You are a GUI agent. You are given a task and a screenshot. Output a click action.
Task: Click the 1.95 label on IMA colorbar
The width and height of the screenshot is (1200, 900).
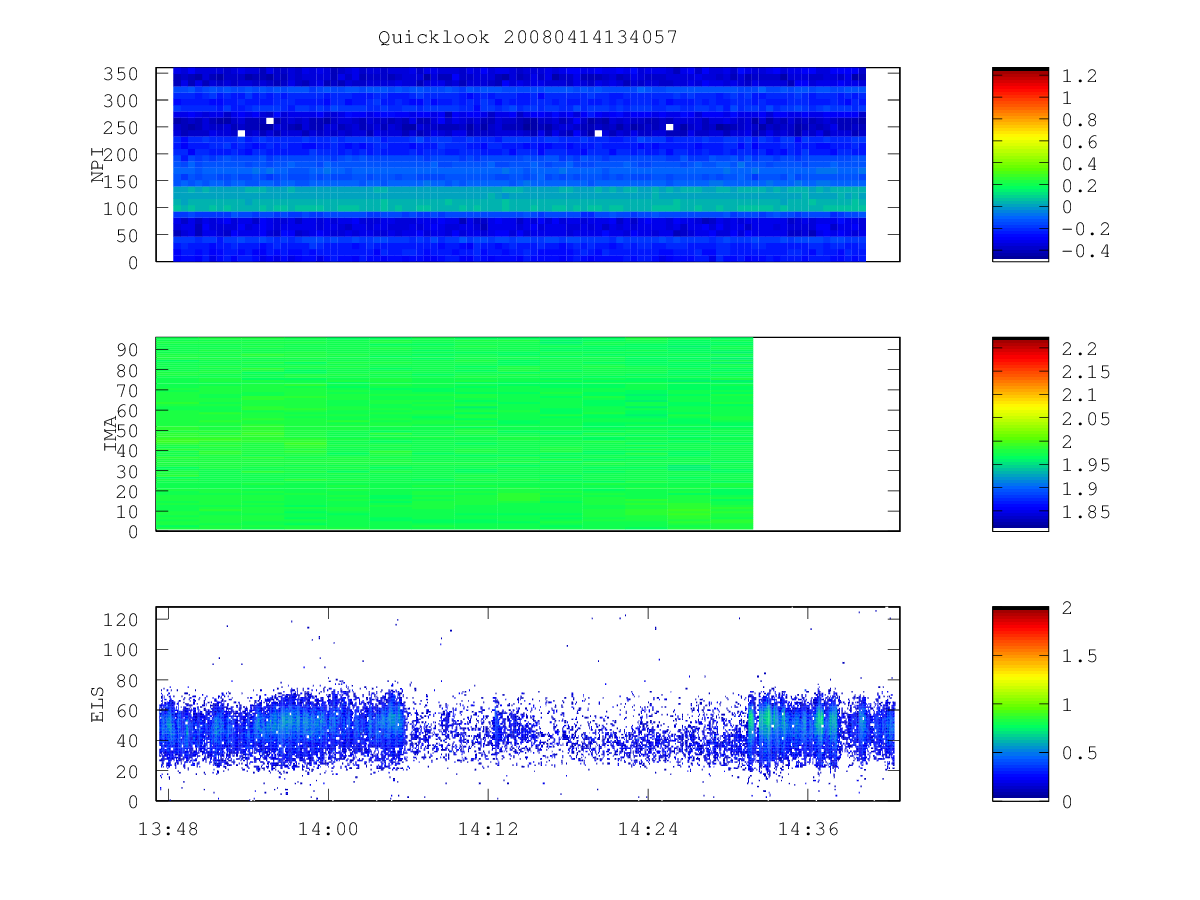[1086, 465]
